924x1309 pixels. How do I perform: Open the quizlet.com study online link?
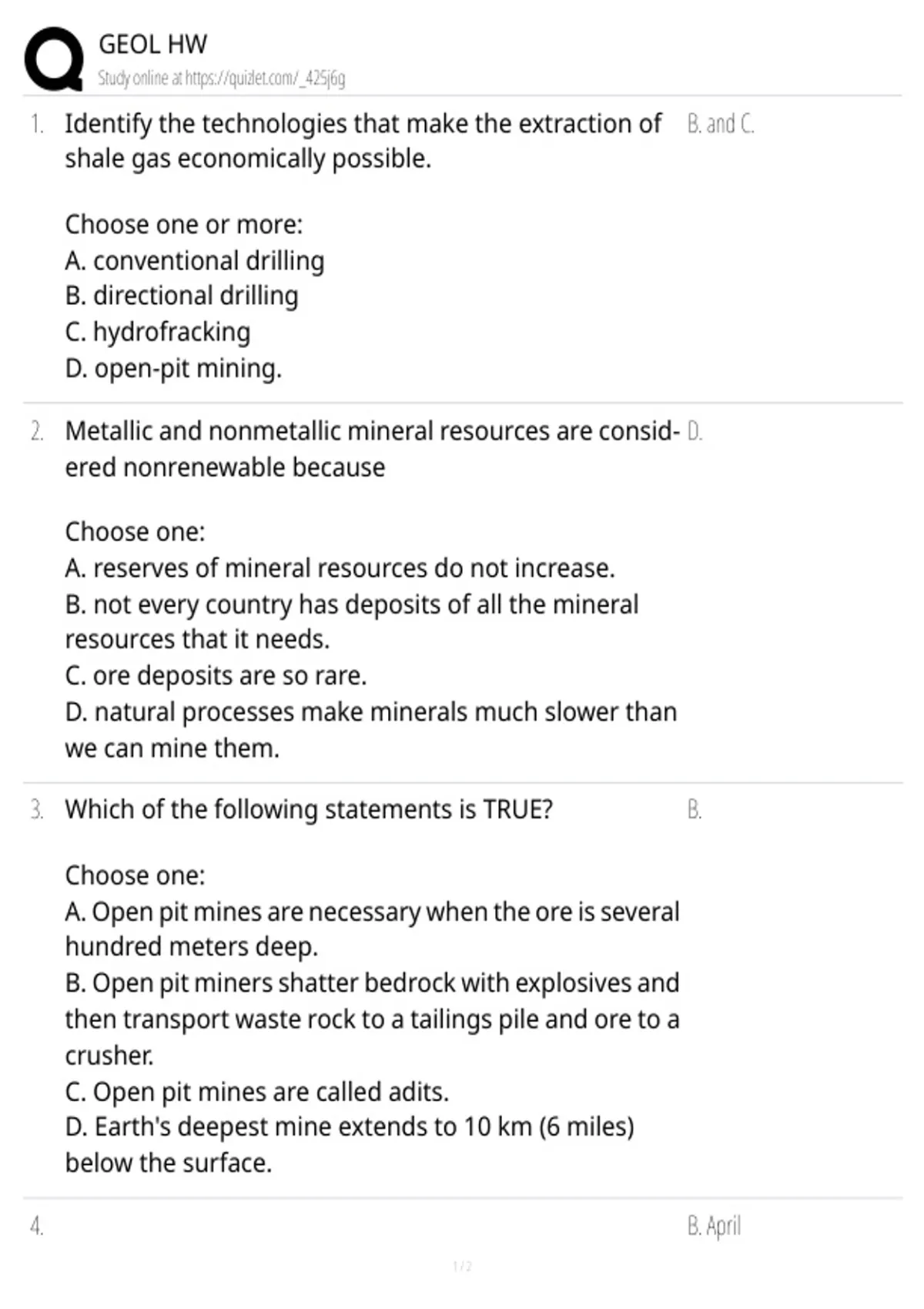[x=221, y=79]
